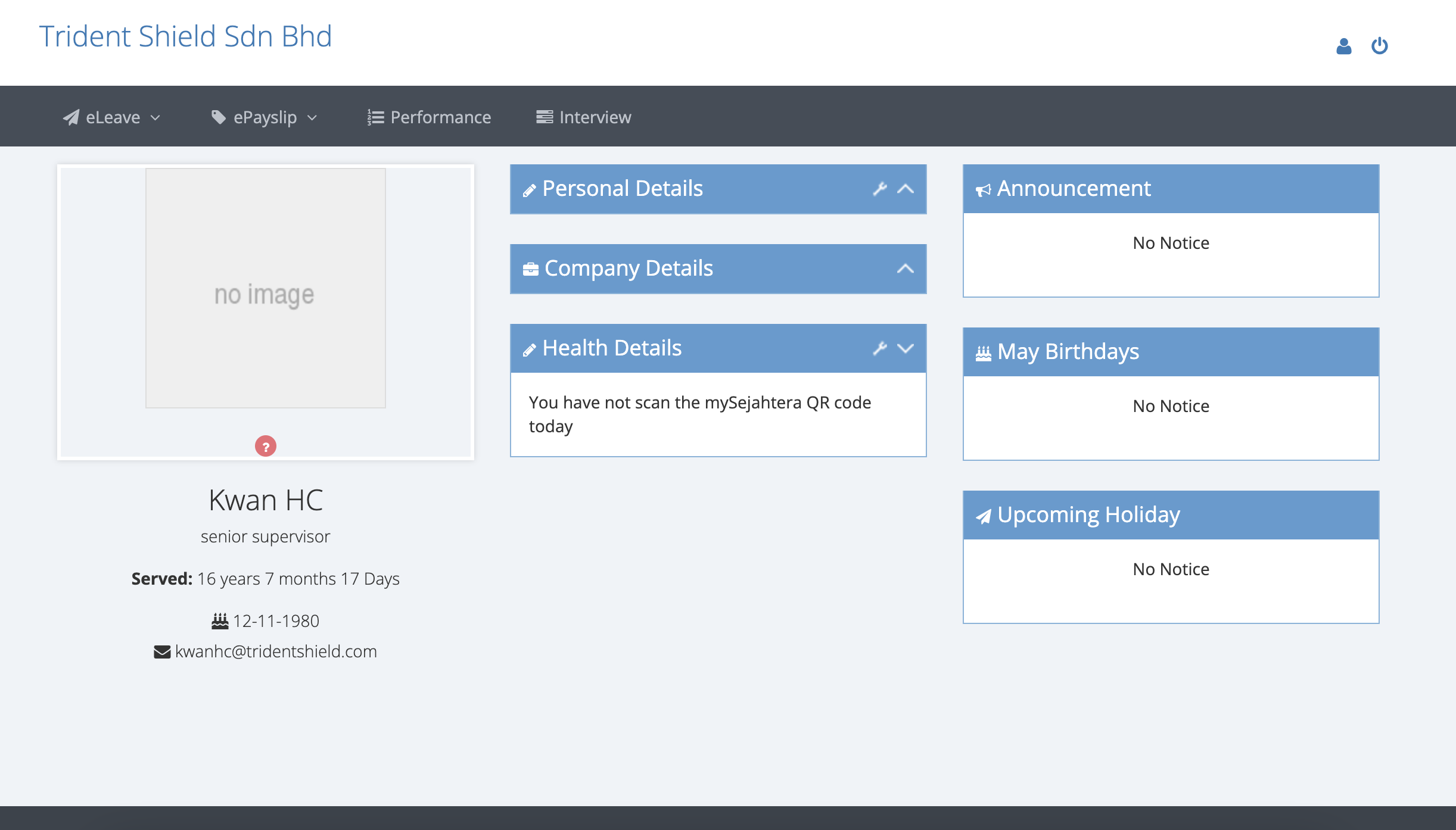Collapse the Health Details section
The image size is (1456, 830).
(x=905, y=349)
